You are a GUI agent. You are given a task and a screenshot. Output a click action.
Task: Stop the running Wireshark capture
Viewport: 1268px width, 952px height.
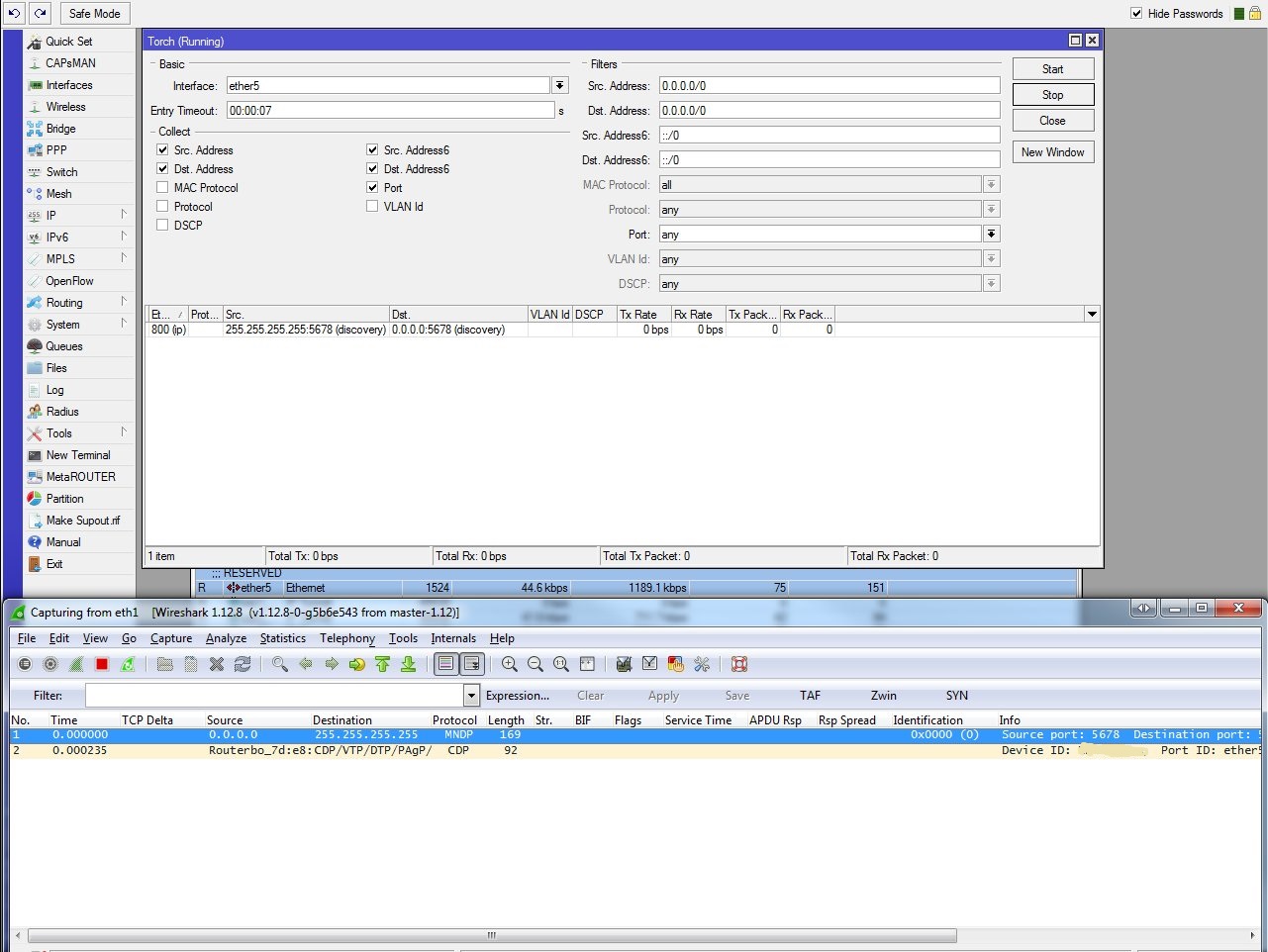[102, 664]
